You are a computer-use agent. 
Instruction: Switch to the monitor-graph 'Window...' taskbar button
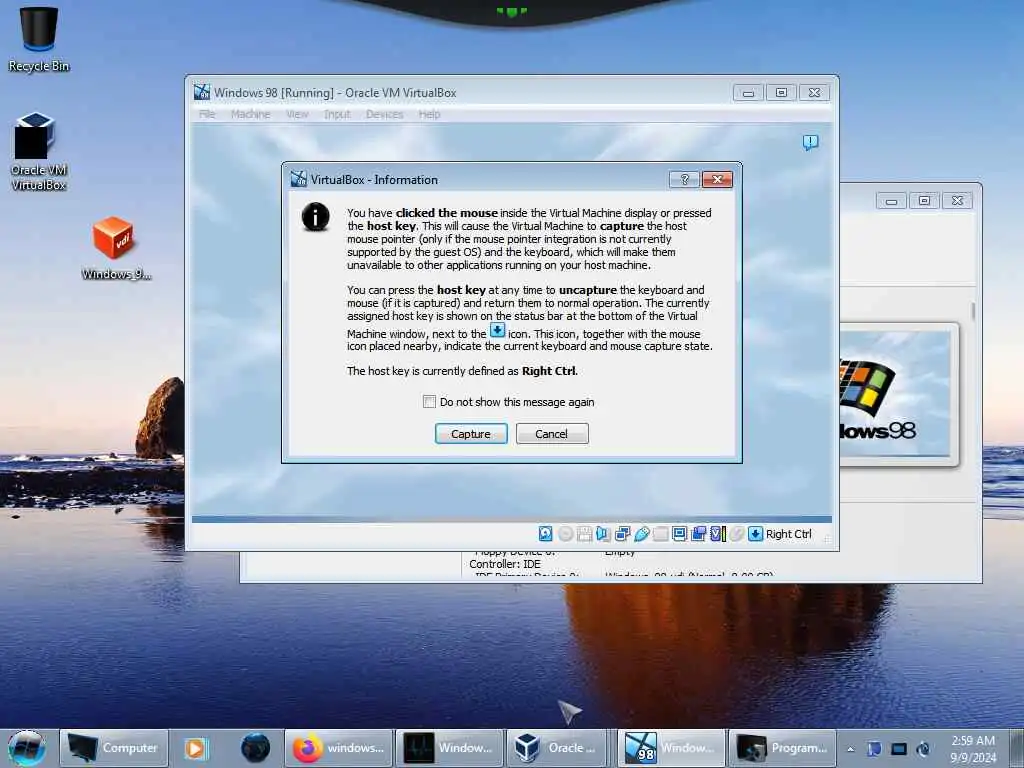click(449, 748)
